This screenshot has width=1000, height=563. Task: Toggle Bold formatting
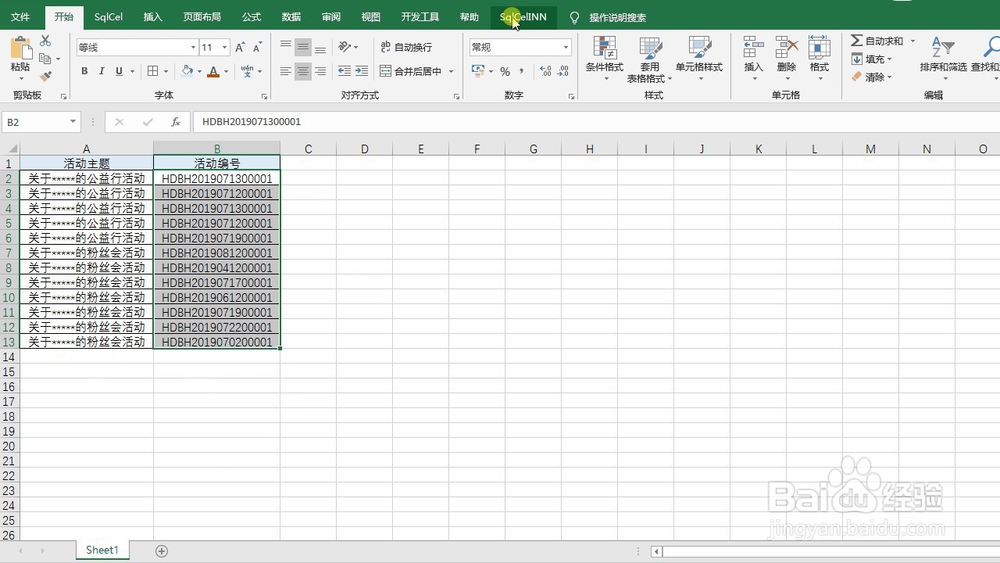[84, 71]
